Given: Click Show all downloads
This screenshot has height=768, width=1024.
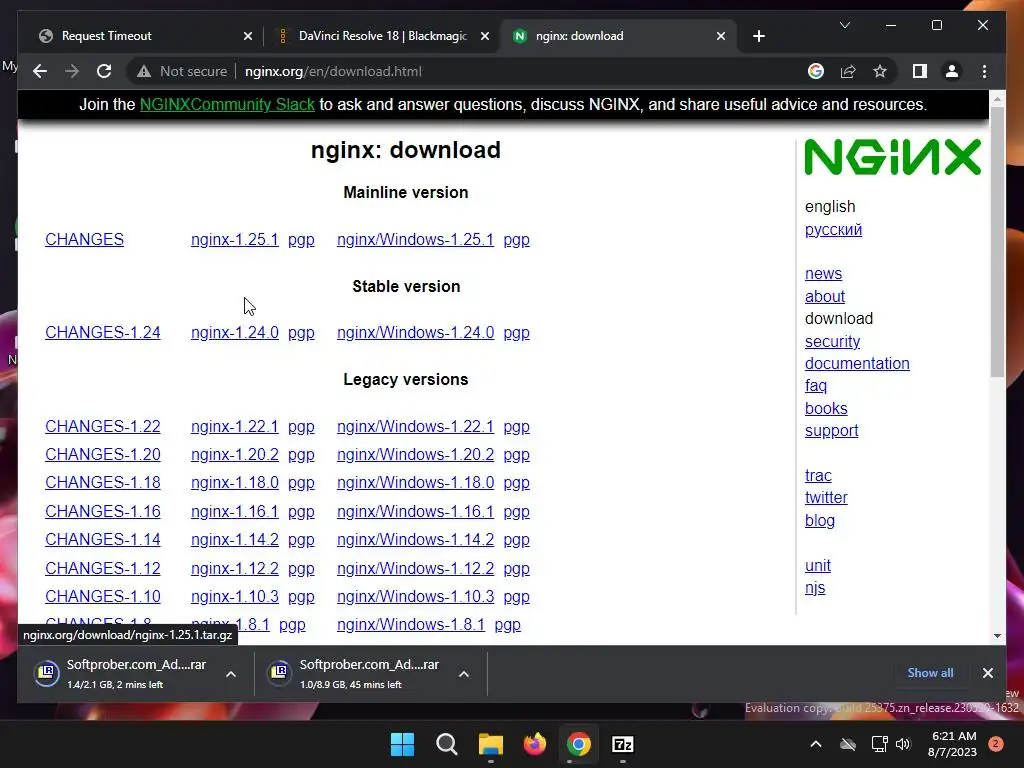Looking at the screenshot, I should pyautogui.click(x=930, y=673).
